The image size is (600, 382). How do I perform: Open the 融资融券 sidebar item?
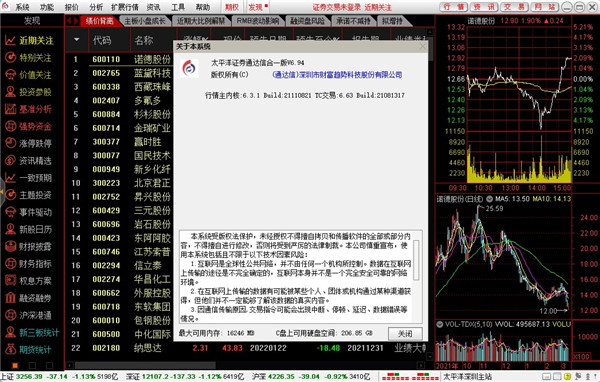[28, 298]
